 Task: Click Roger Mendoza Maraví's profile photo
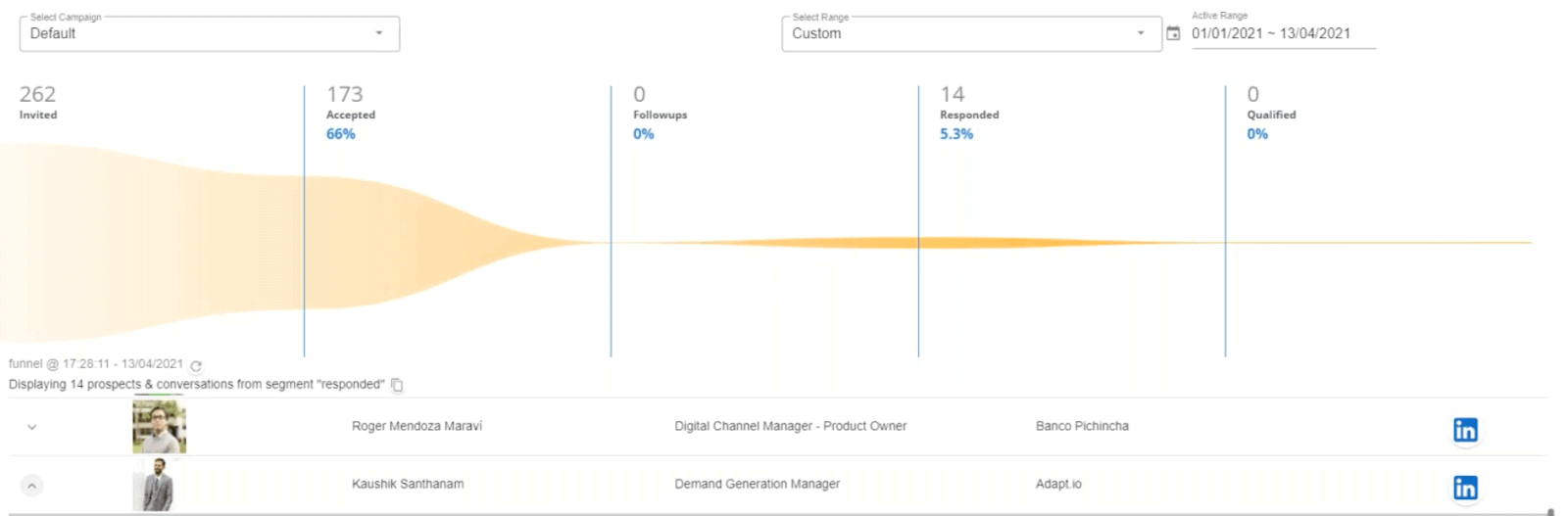(x=159, y=427)
